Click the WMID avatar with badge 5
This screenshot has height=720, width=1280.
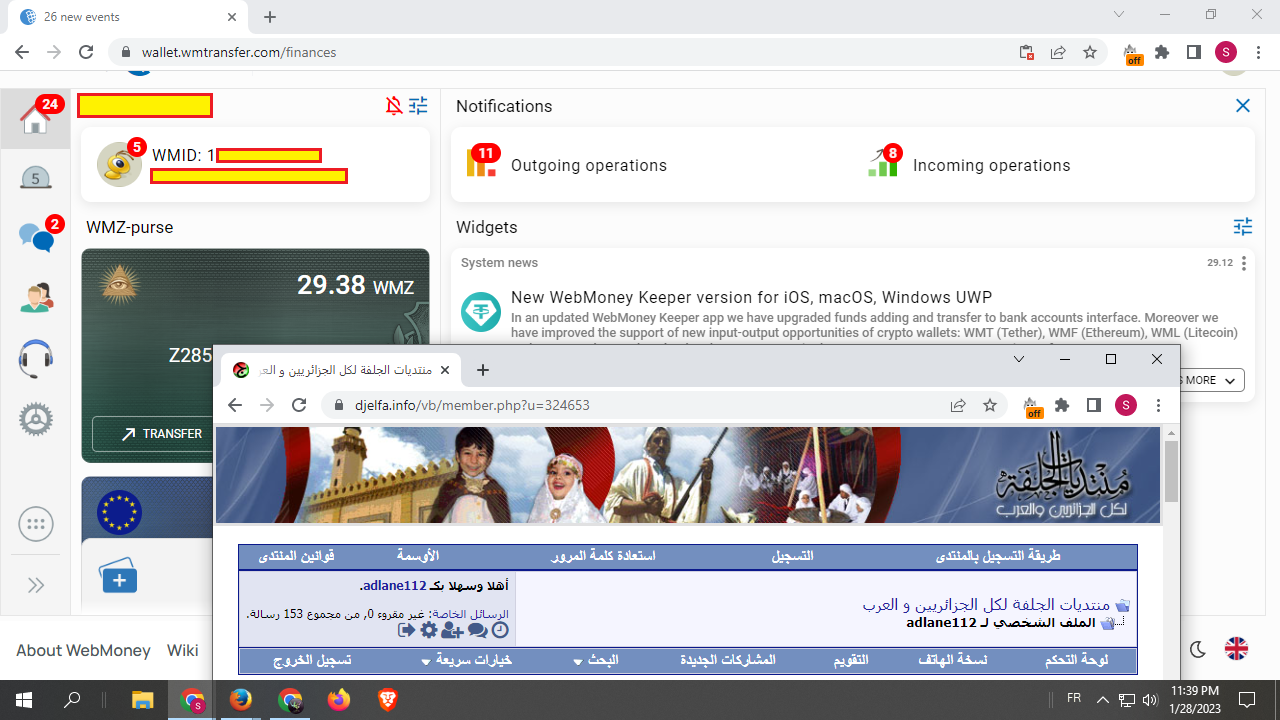click(x=119, y=164)
